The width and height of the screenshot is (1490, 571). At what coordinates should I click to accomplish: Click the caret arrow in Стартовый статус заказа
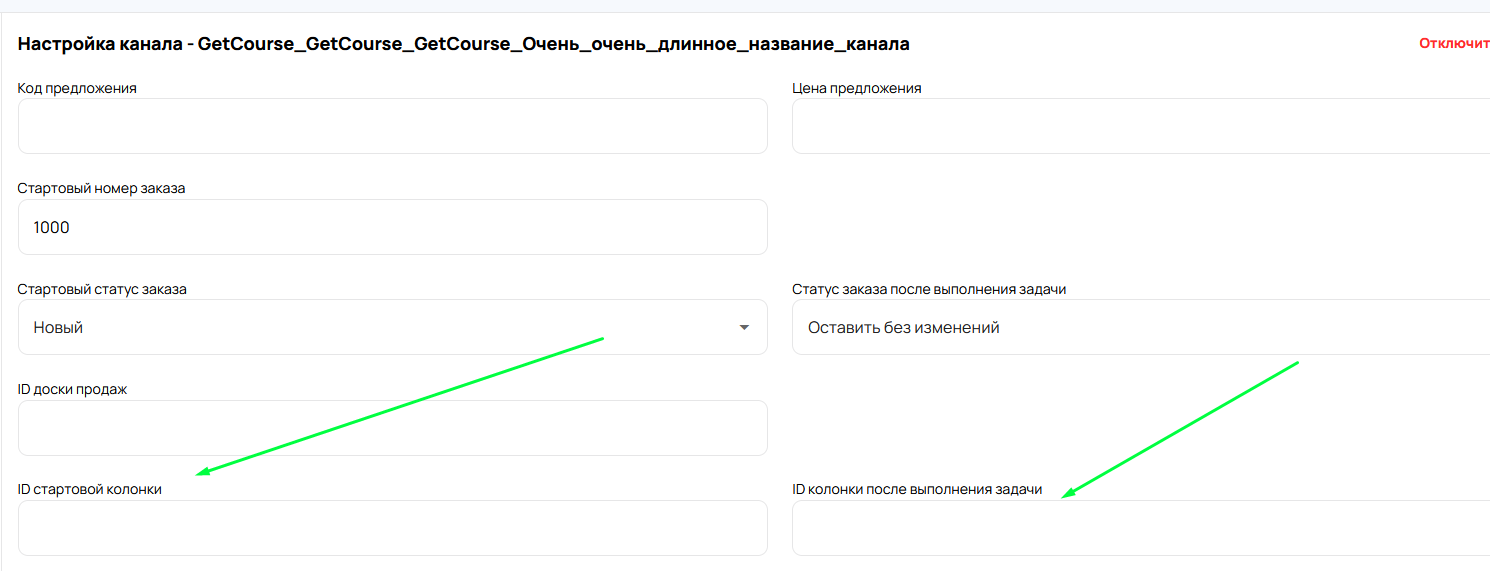pyautogui.click(x=743, y=327)
